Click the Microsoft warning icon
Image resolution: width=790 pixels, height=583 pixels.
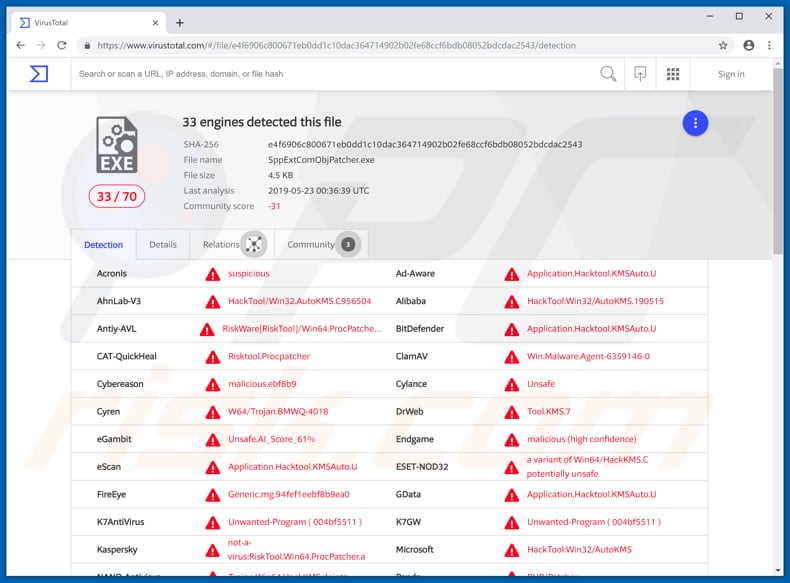(511, 550)
